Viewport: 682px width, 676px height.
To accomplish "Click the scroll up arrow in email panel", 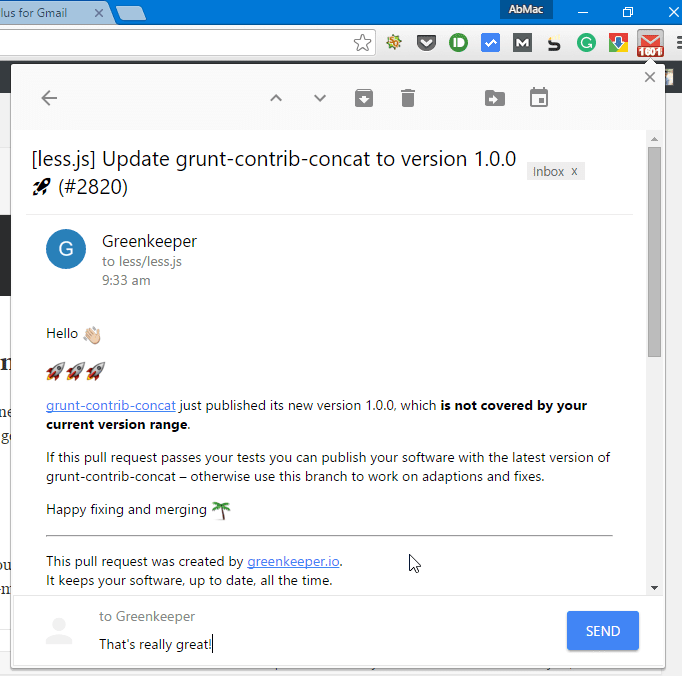I will pyautogui.click(x=654, y=139).
